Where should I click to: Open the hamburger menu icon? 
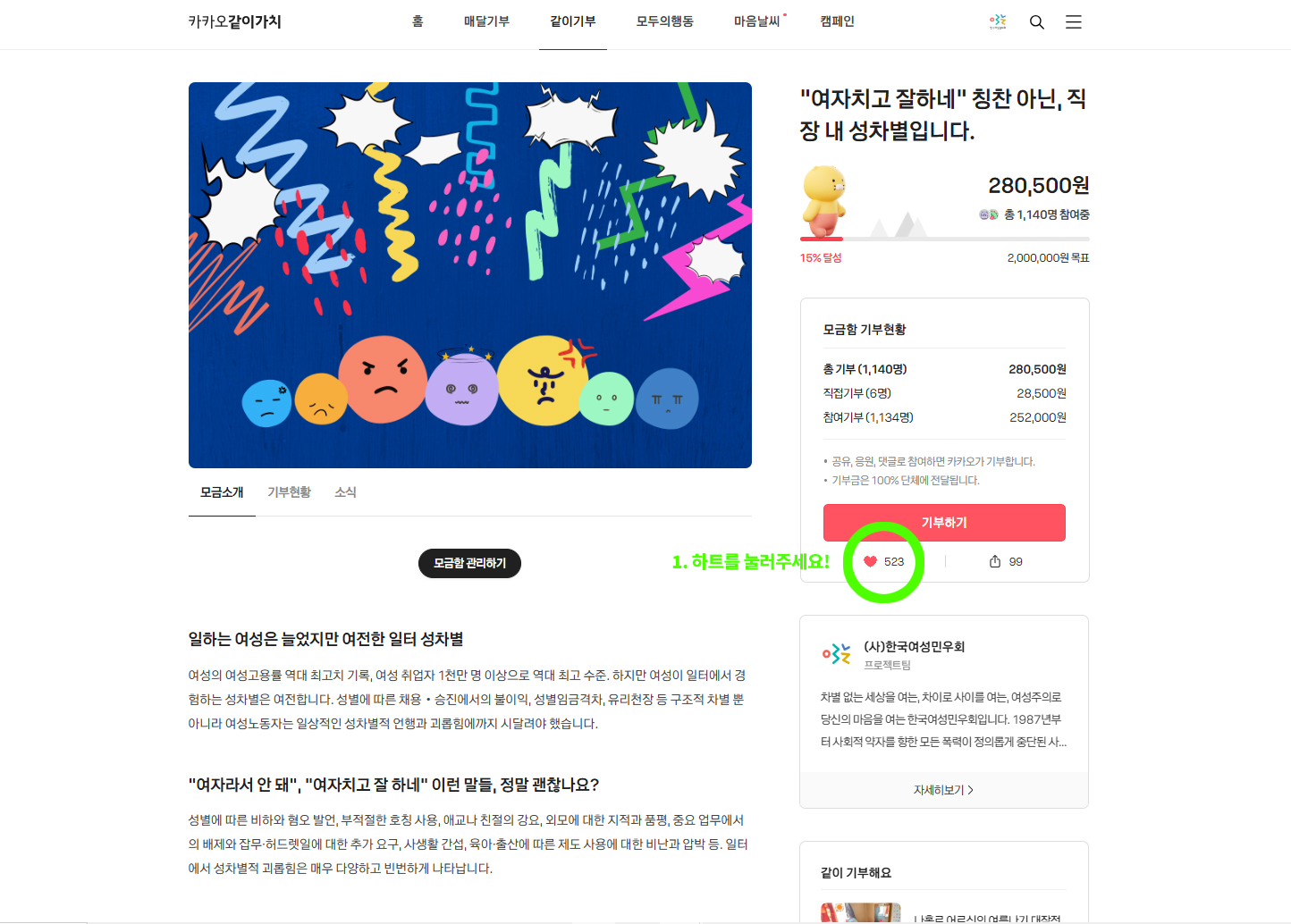(1074, 21)
